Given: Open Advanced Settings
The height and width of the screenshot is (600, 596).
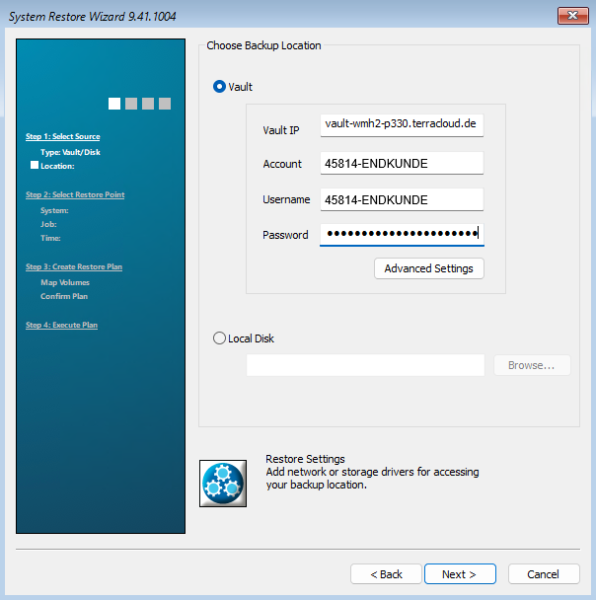Looking at the screenshot, I should [x=429, y=269].
